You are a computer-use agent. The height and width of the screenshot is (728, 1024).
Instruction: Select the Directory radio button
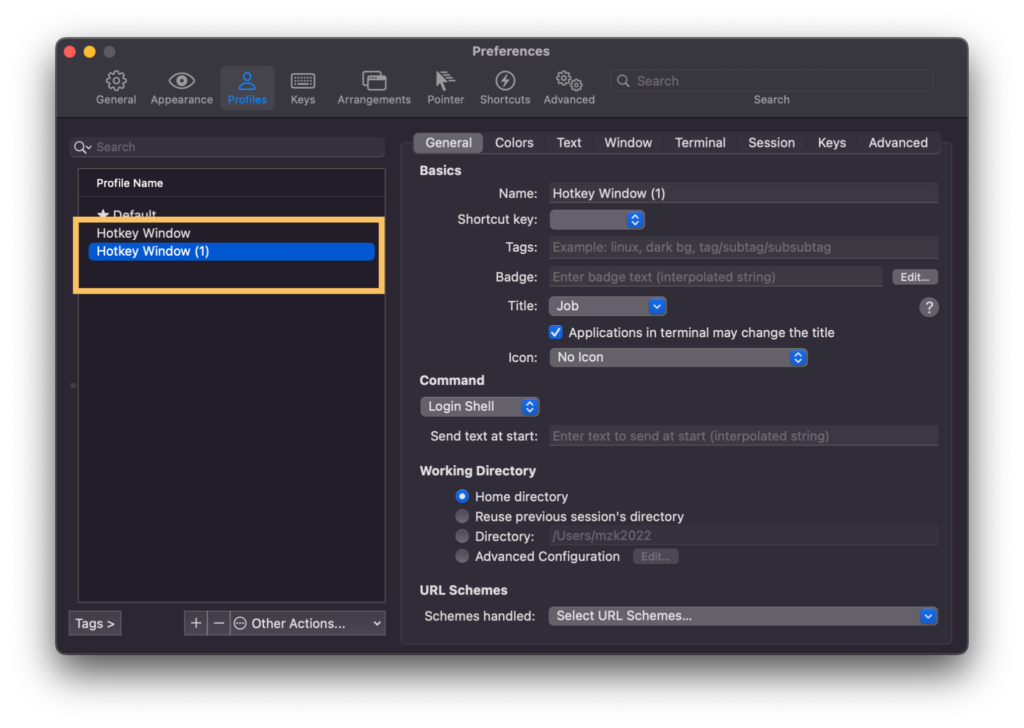pyautogui.click(x=462, y=536)
